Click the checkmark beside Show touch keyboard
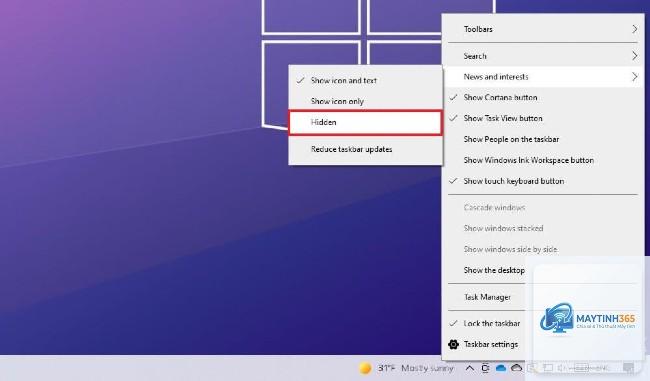 454,181
